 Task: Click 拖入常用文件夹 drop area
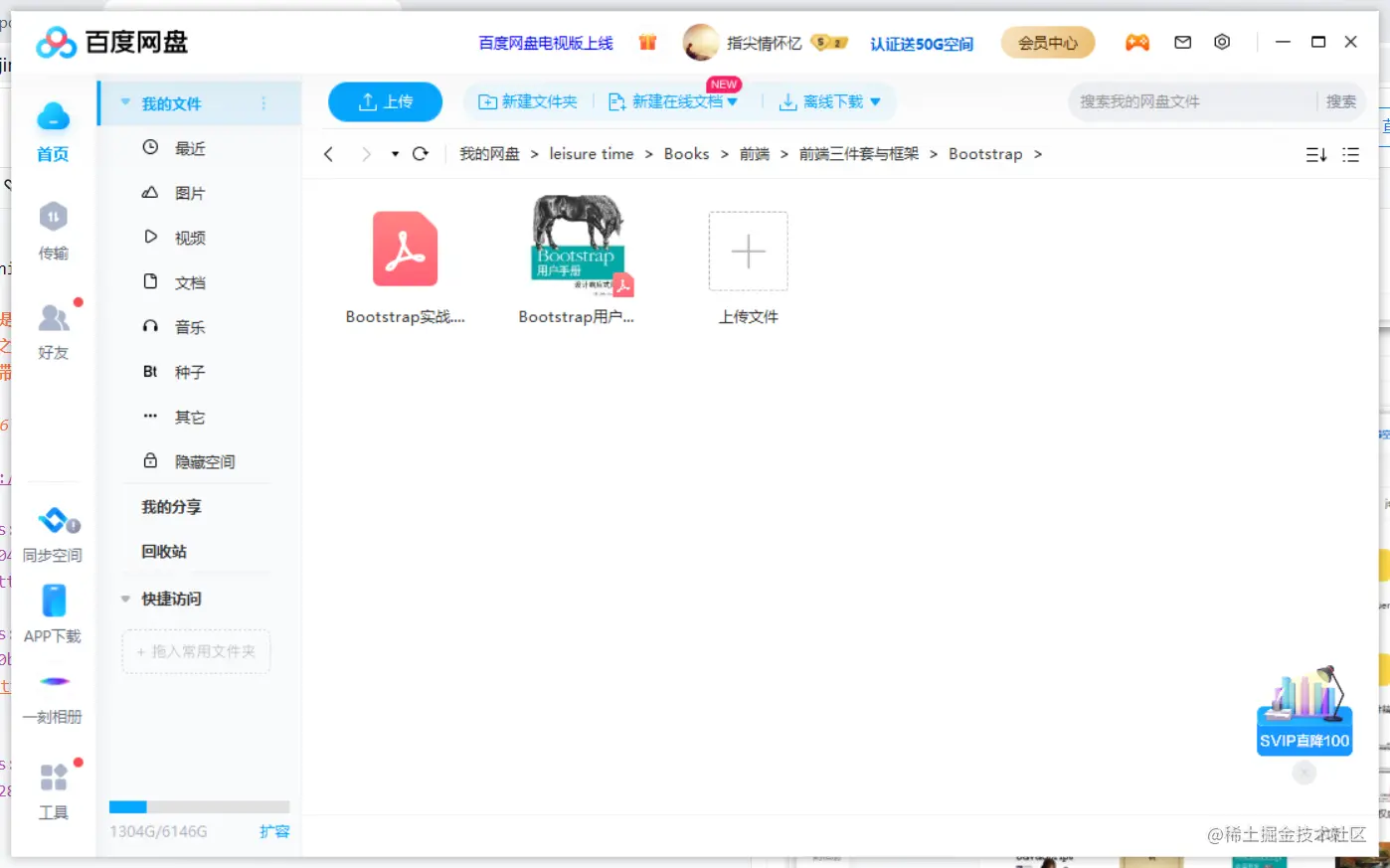[196, 651]
